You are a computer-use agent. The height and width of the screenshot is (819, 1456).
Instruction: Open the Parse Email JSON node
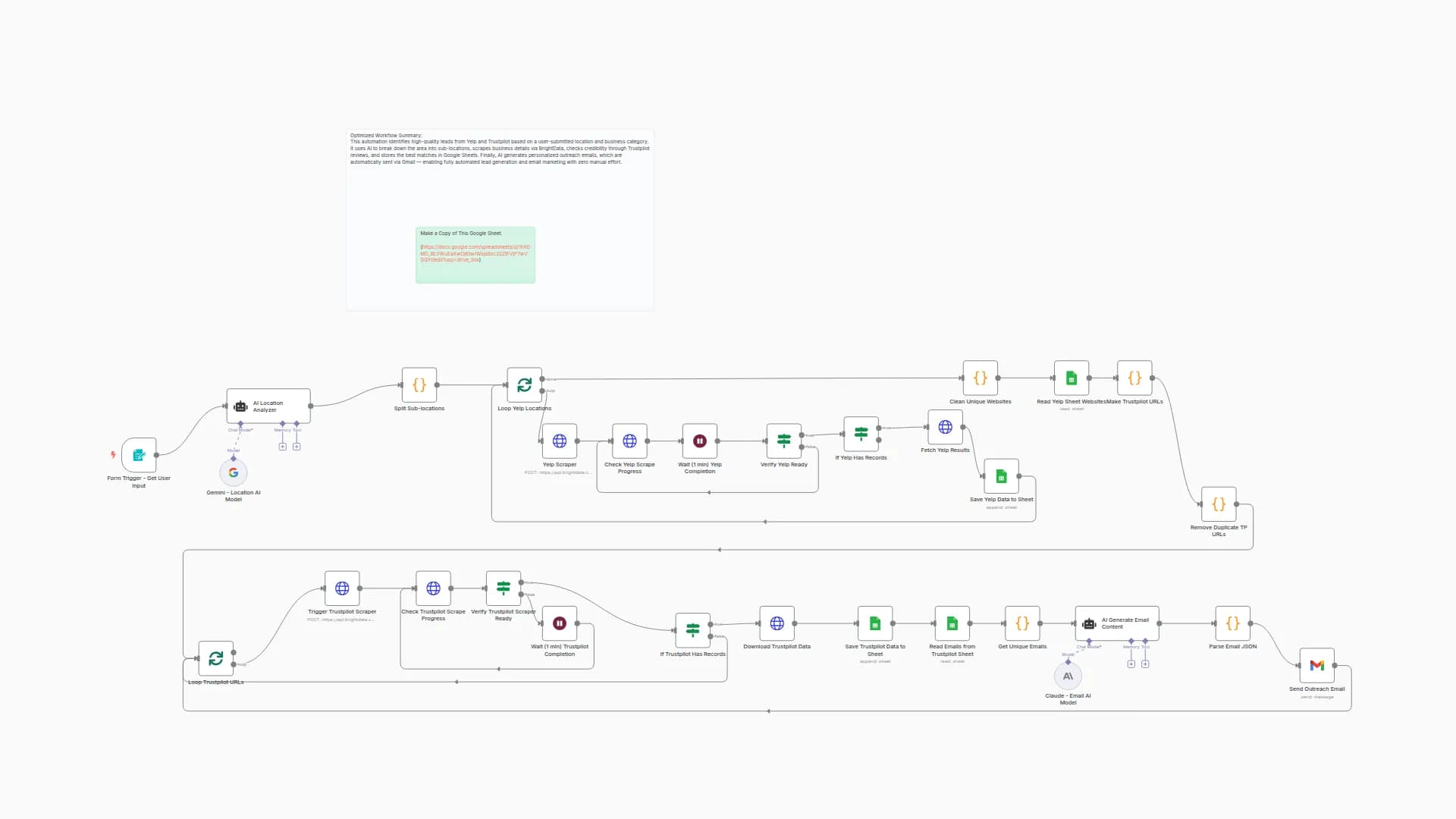click(1233, 623)
